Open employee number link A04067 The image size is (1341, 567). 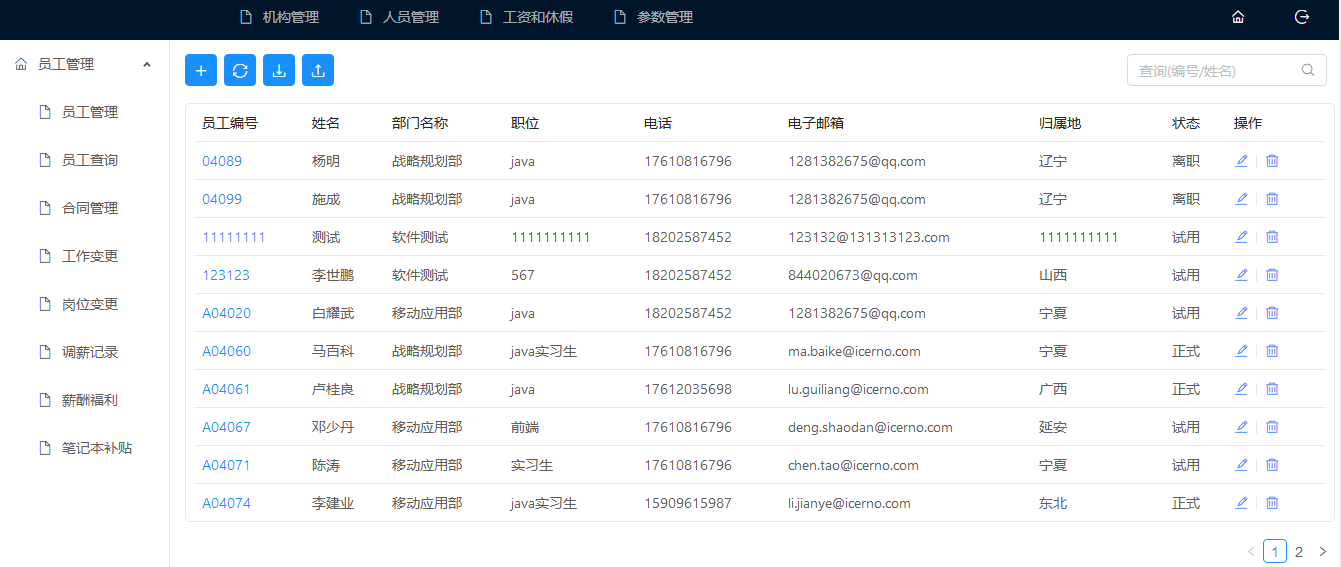(x=227, y=427)
